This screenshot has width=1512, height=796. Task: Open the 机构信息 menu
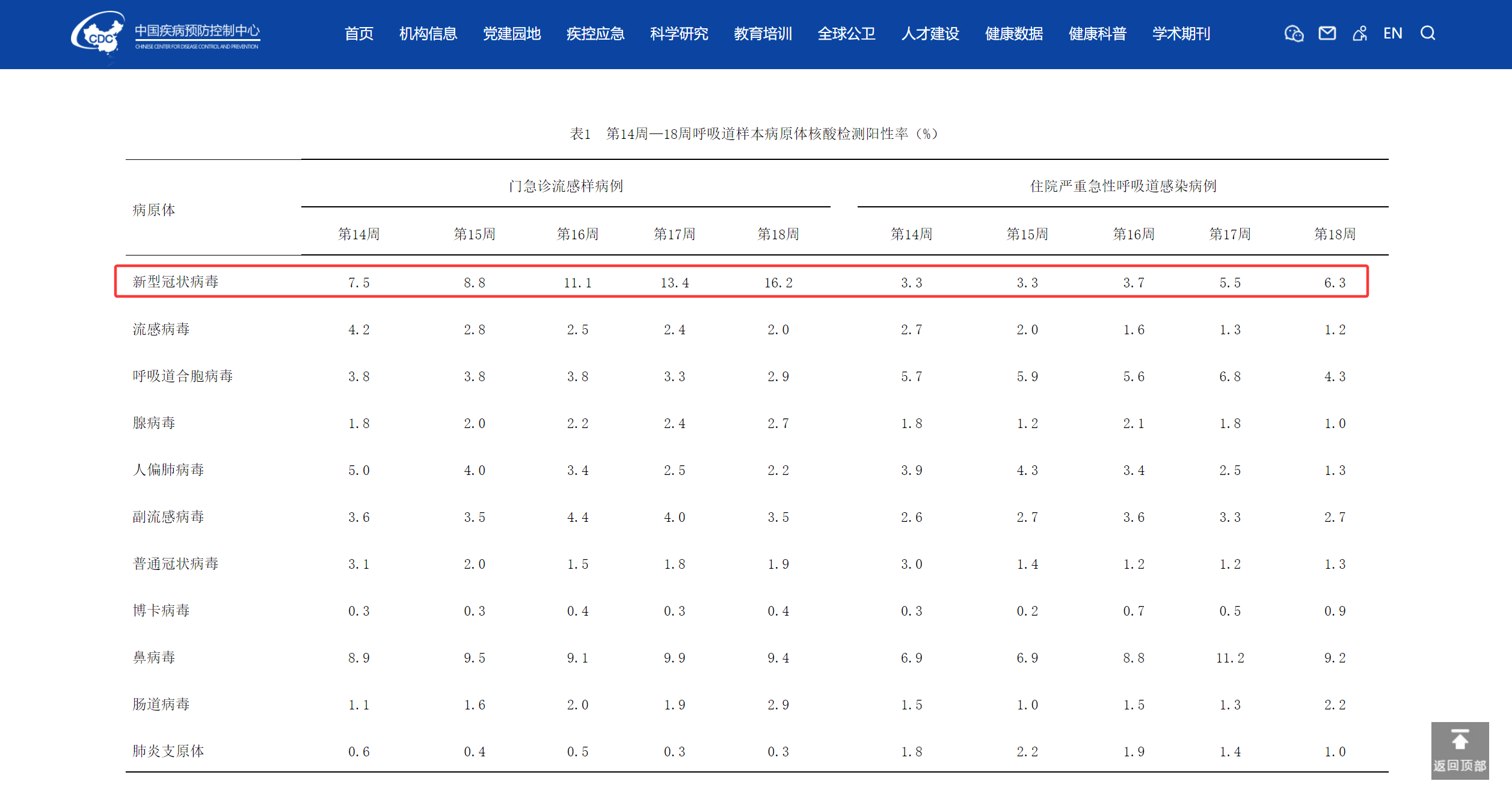(428, 34)
